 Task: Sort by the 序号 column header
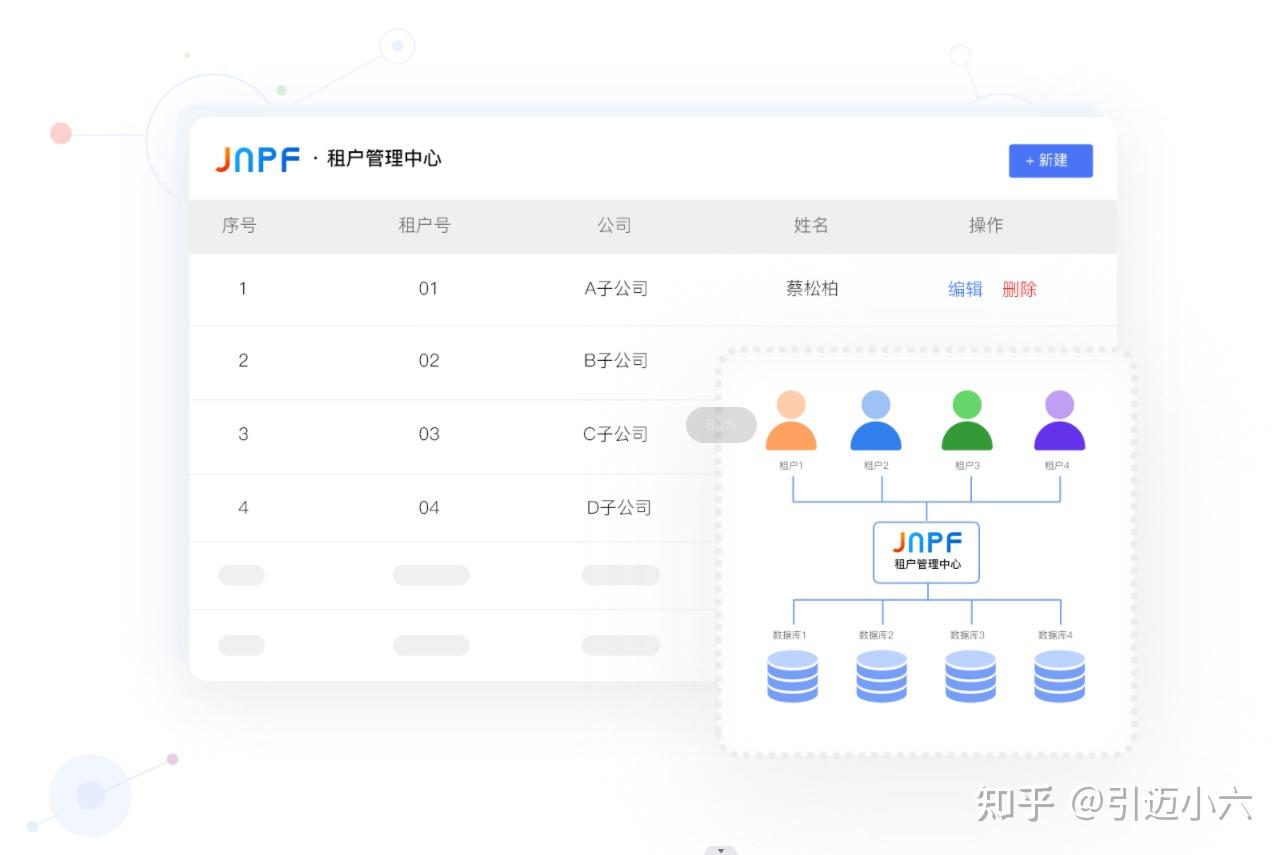pyautogui.click(x=237, y=226)
